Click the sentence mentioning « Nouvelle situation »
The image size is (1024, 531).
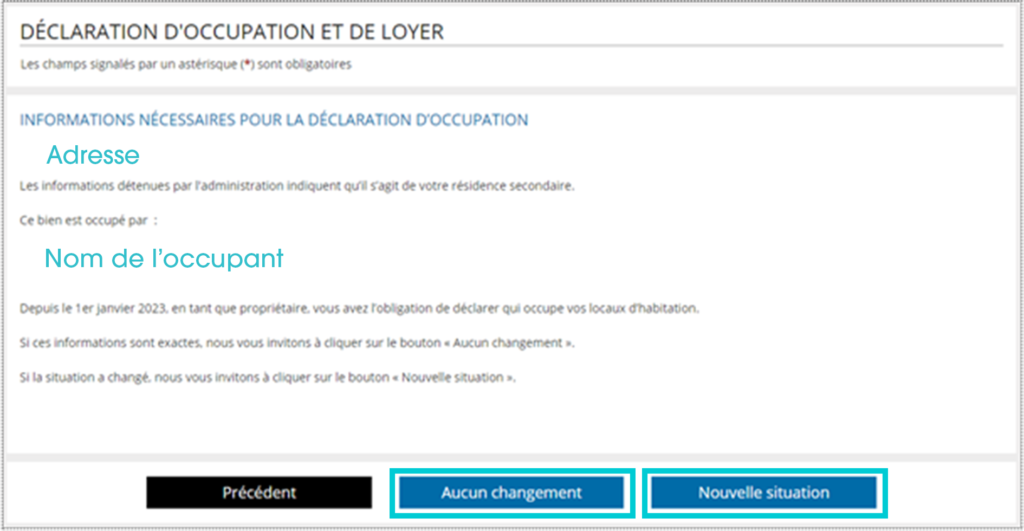tap(268, 378)
